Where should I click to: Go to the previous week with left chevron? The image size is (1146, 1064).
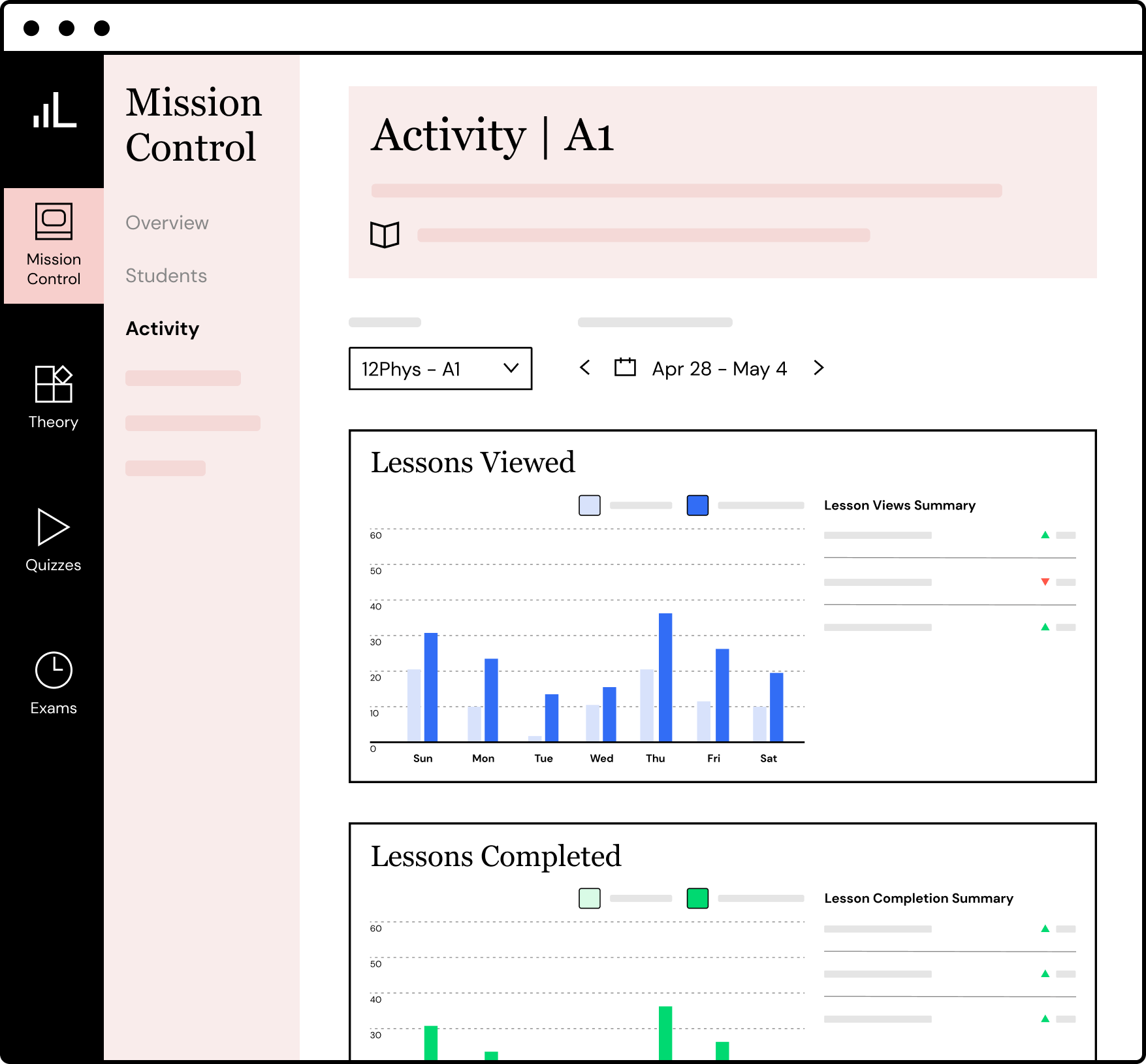[x=585, y=368]
